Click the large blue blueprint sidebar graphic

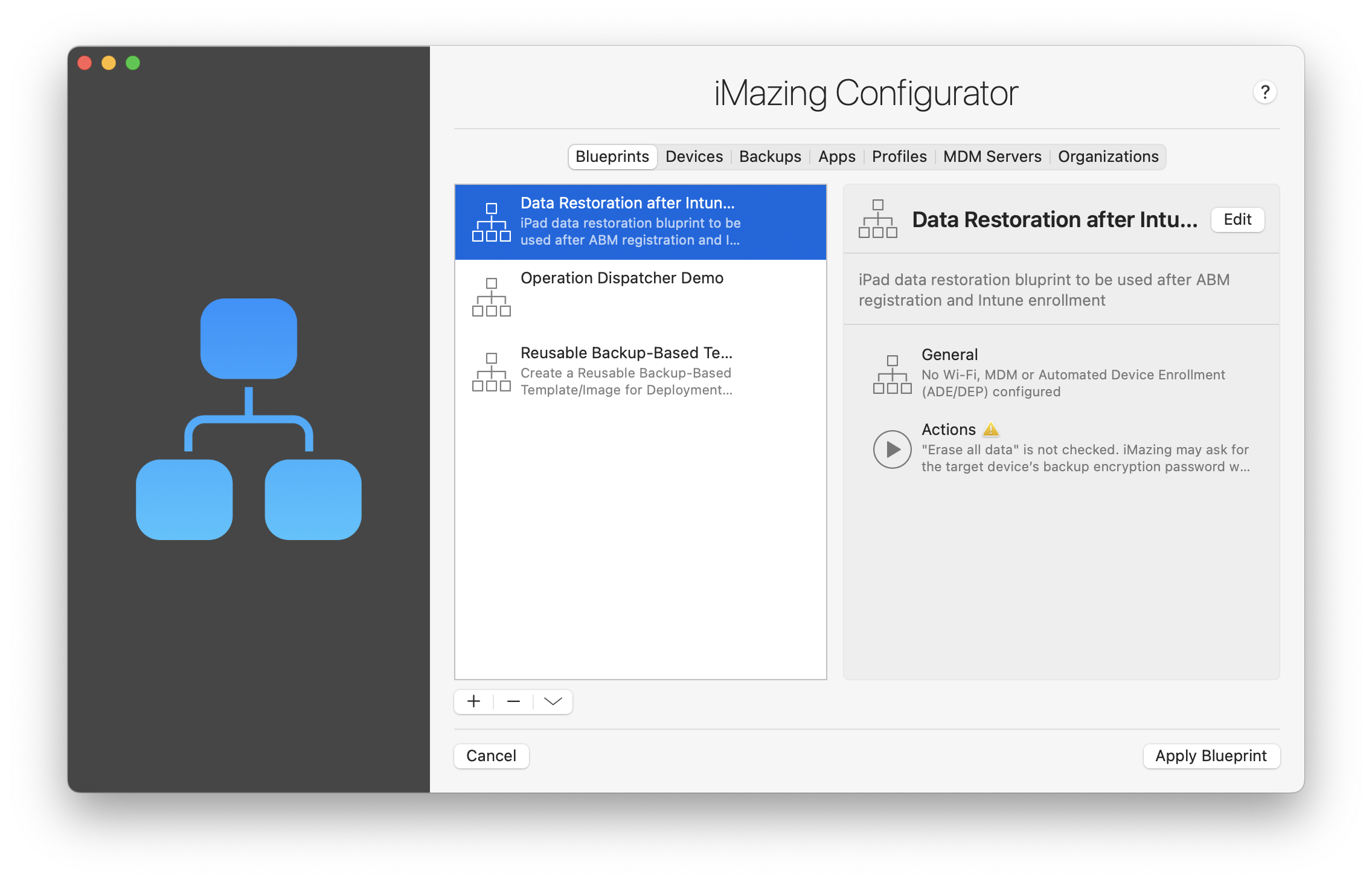click(x=249, y=419)
